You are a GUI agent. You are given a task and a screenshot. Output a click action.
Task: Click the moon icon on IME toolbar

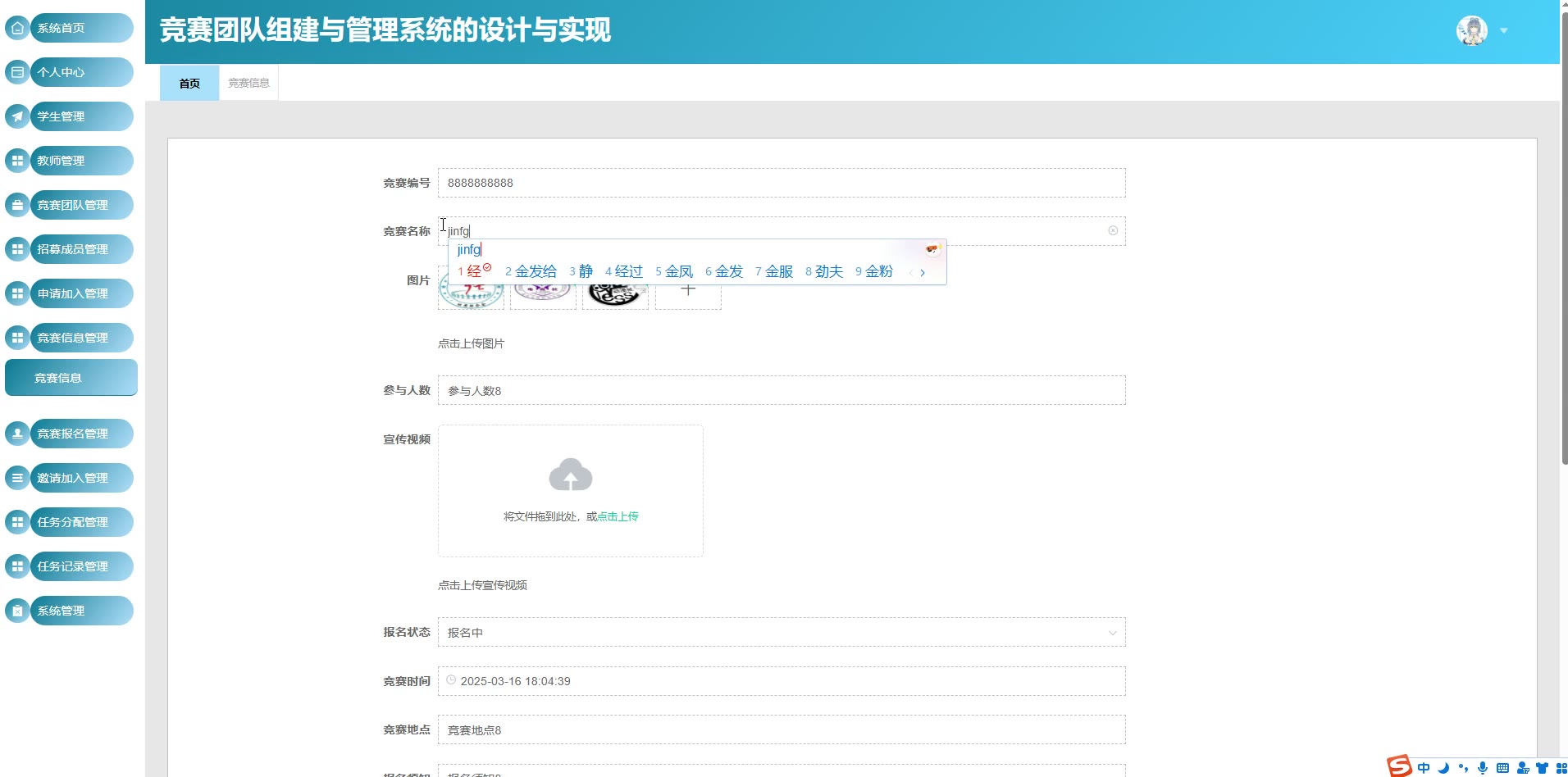coord(1443,768)
